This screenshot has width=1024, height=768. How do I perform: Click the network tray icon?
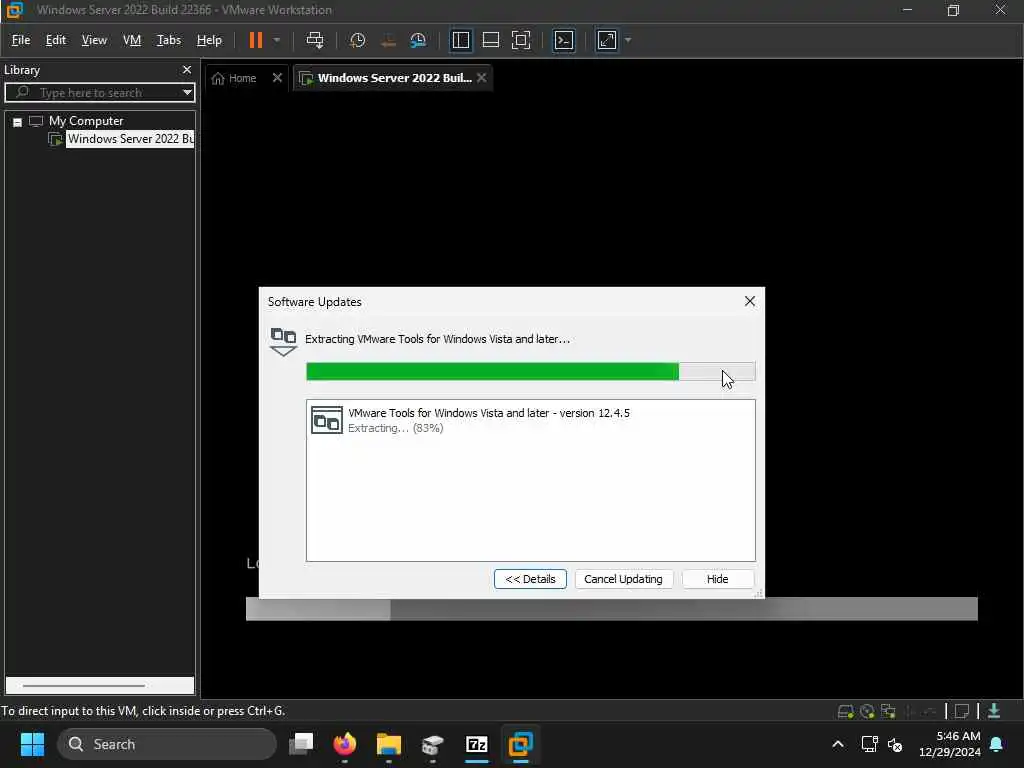pos(869,744)
